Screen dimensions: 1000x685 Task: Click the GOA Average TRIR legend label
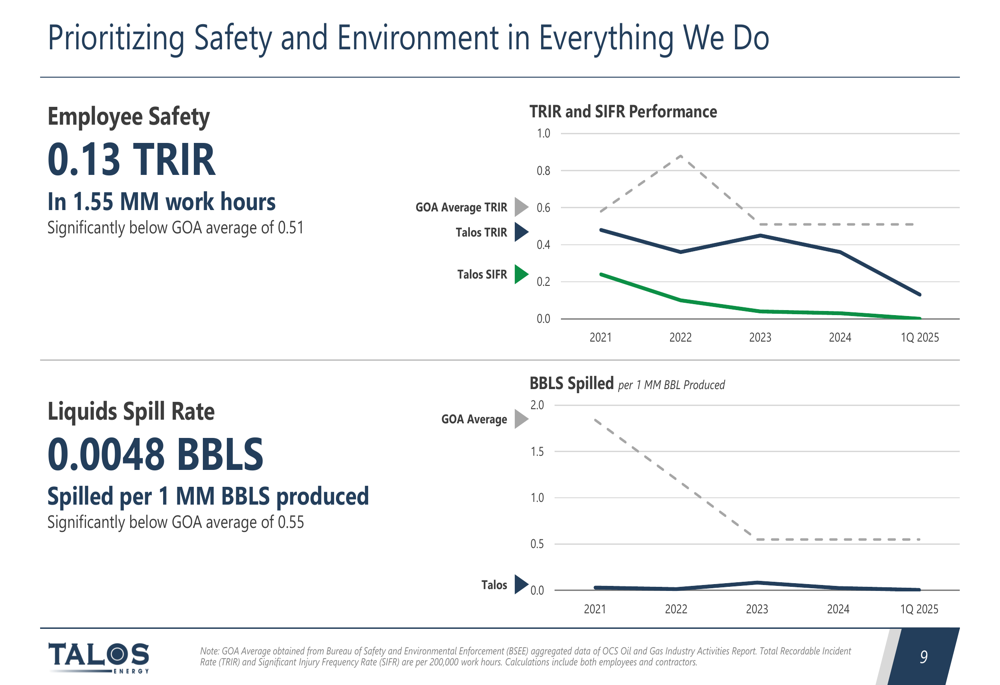pyautogui.click(x=461, y=207)
